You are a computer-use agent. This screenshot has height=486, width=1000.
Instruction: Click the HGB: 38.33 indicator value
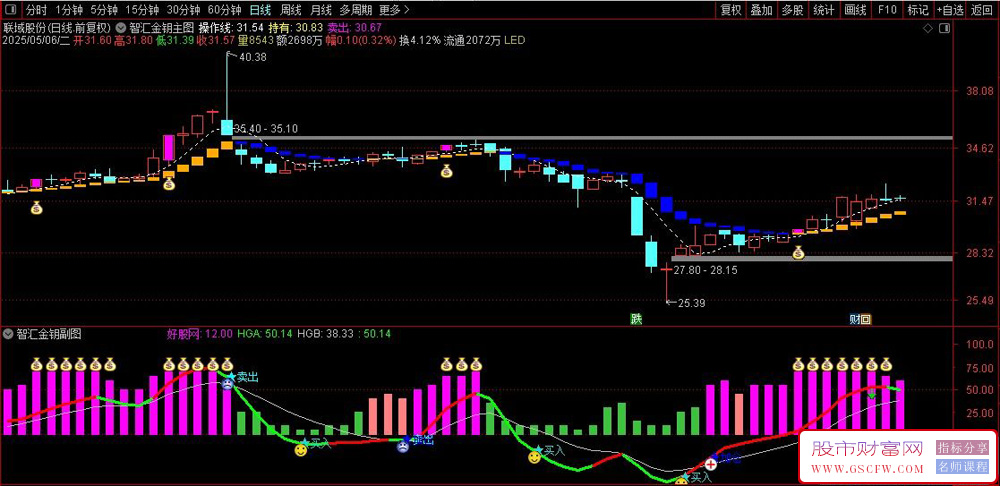tap(325, 334)
